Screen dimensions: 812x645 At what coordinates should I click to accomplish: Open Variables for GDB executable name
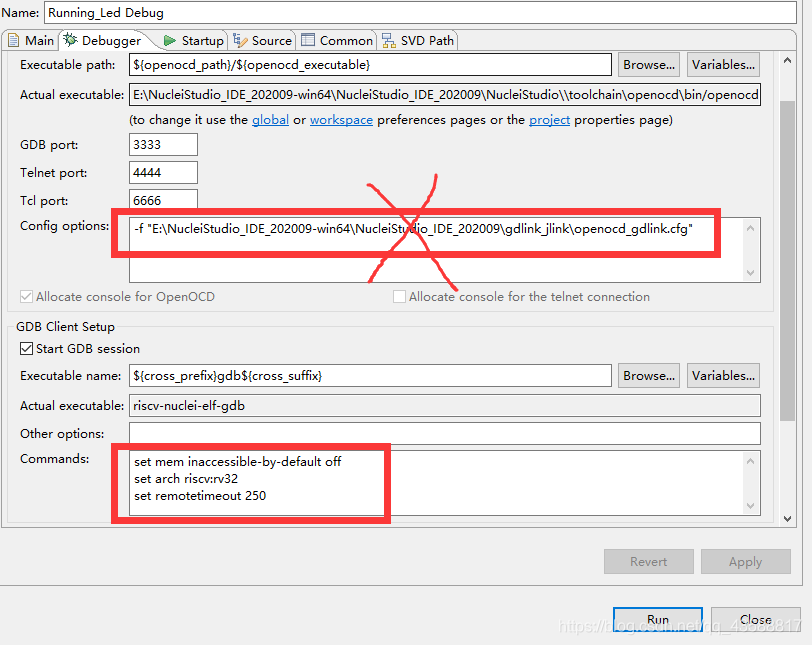(723, 375)
